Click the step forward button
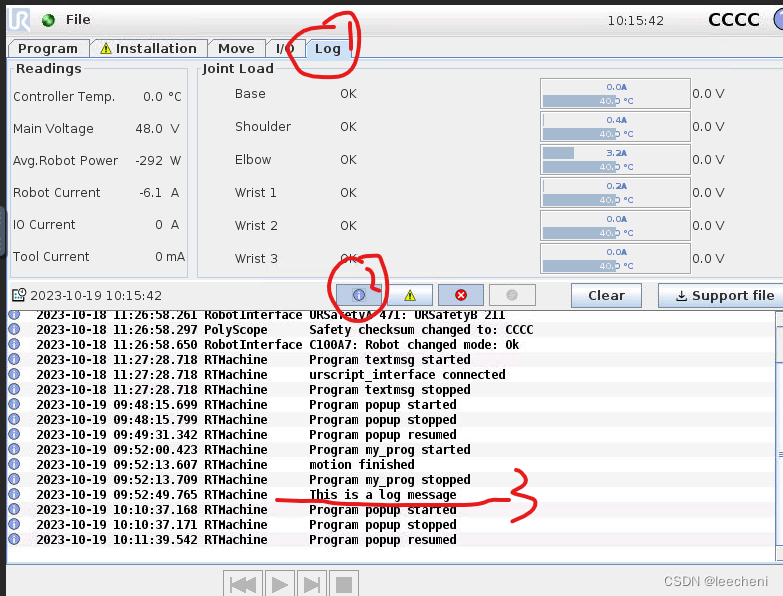The image size is (783, 596). coord(312,584)
